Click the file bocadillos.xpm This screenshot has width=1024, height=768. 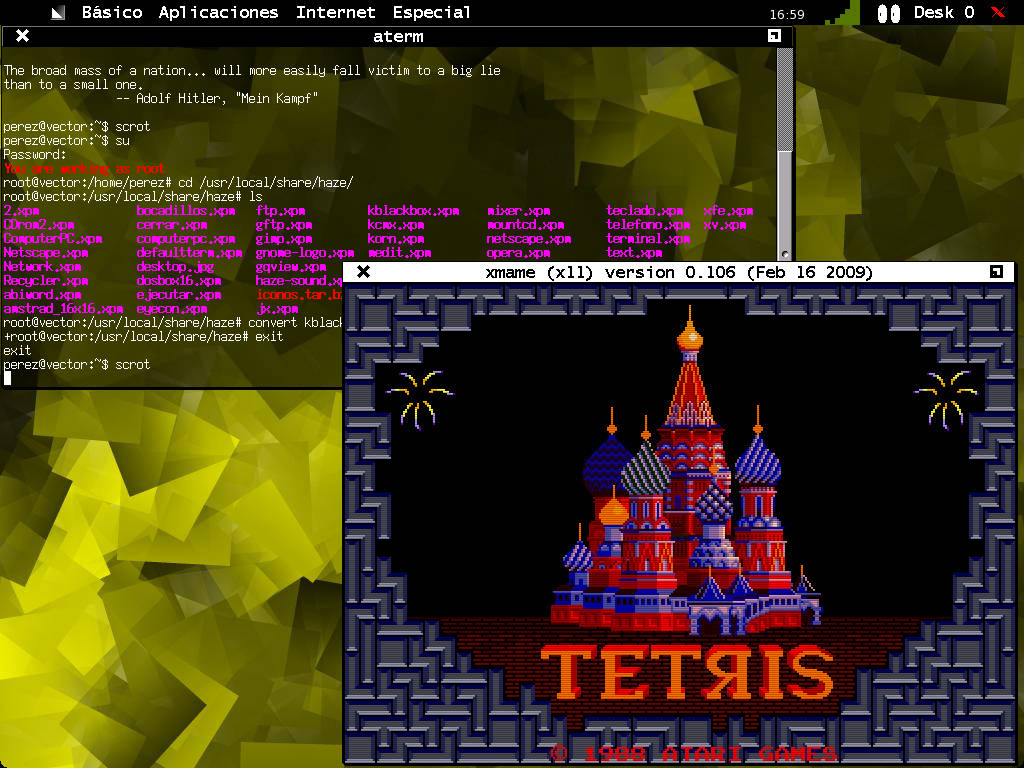tap(186, 211)
